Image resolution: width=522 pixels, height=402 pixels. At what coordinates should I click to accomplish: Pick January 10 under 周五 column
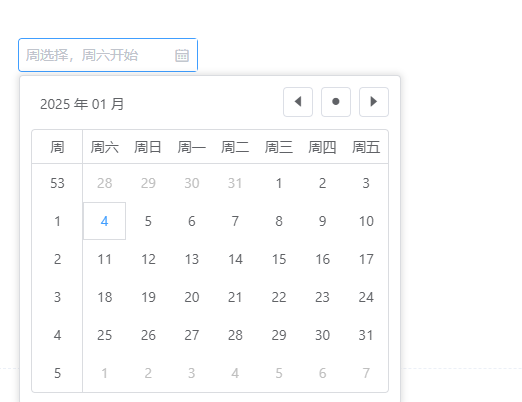point(366,221)
